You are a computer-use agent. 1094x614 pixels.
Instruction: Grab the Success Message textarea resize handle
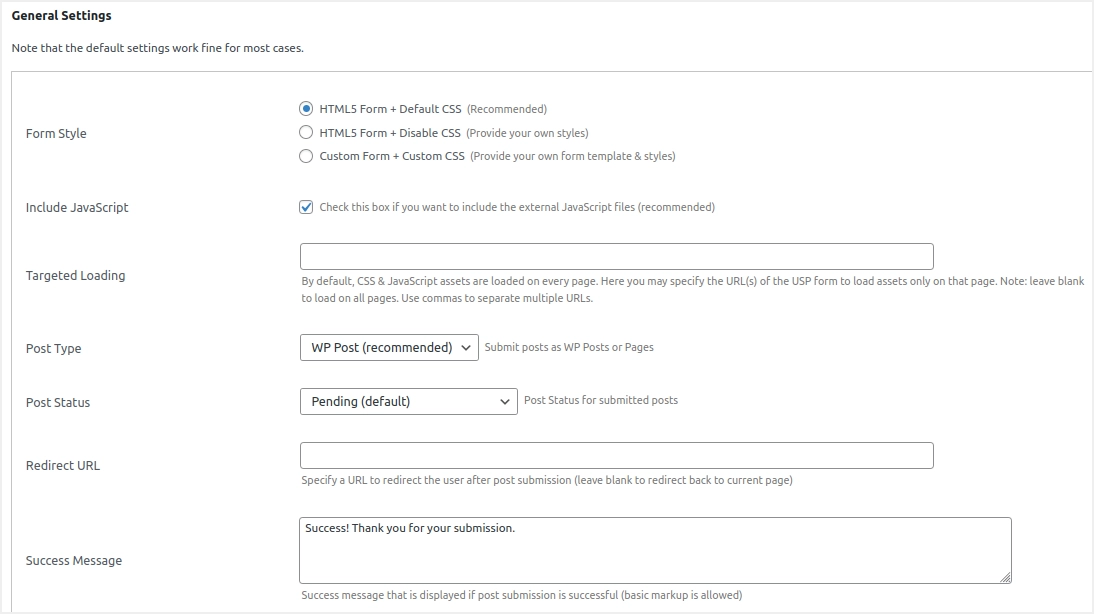(1005, 577)
